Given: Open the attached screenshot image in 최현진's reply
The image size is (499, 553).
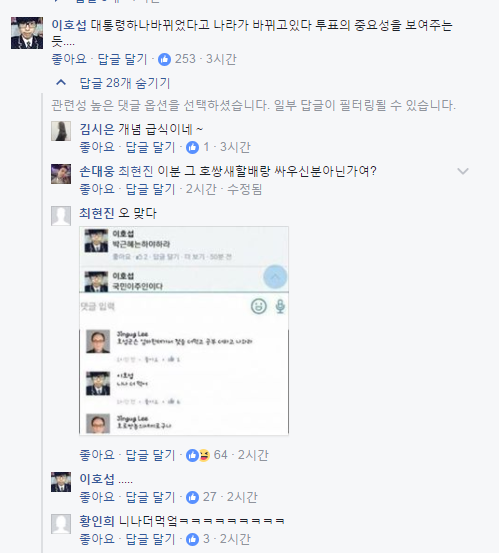Looking at the screenshot, I should click(184, 331).
